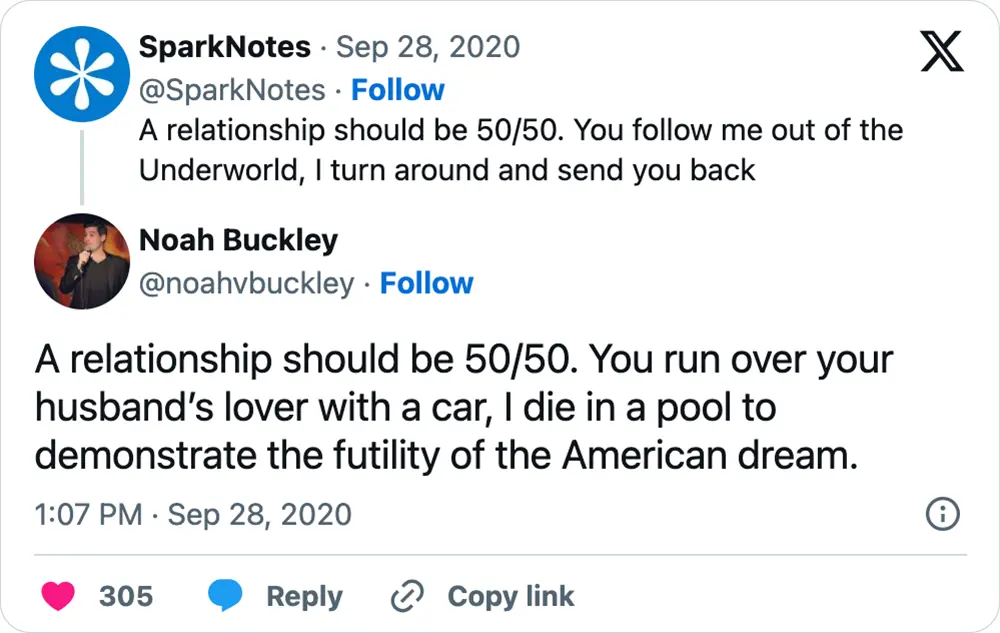Follow @SparkNotes via the Follow link
This screenshot has height=633, width=1000.
399,90
